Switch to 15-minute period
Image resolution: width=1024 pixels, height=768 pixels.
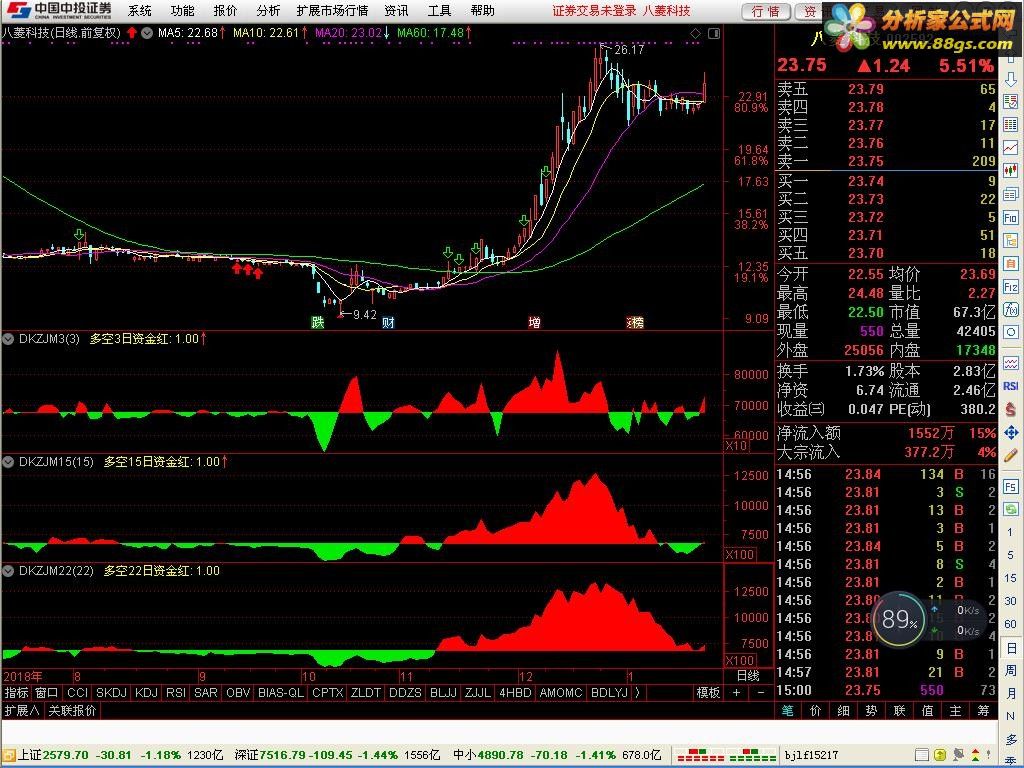click(x=1010, y=578)
